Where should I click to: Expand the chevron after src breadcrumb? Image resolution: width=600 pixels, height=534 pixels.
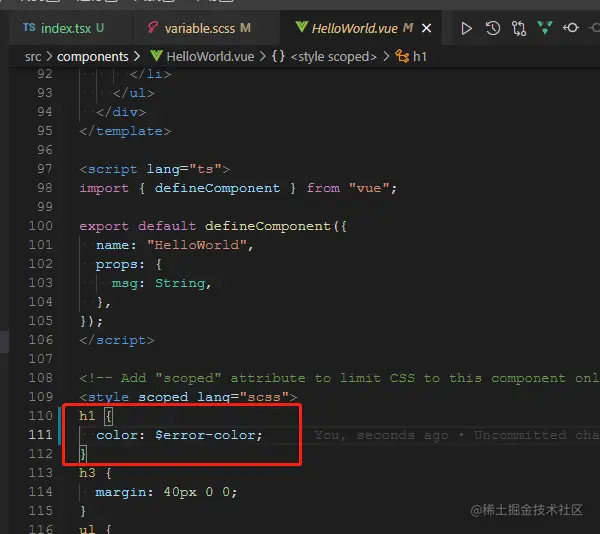coord(49,57)
